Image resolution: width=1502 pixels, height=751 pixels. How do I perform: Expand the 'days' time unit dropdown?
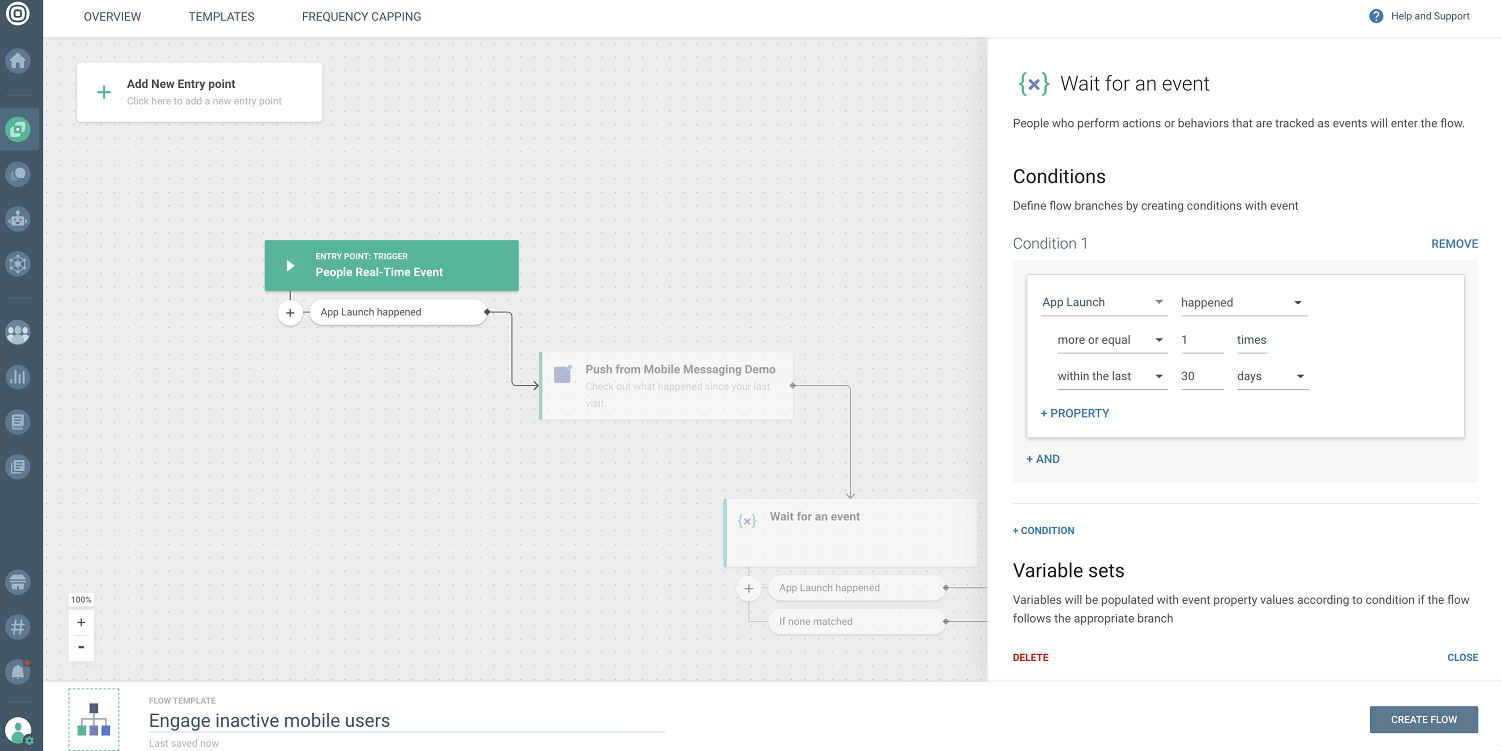(x=1271, y=377)
